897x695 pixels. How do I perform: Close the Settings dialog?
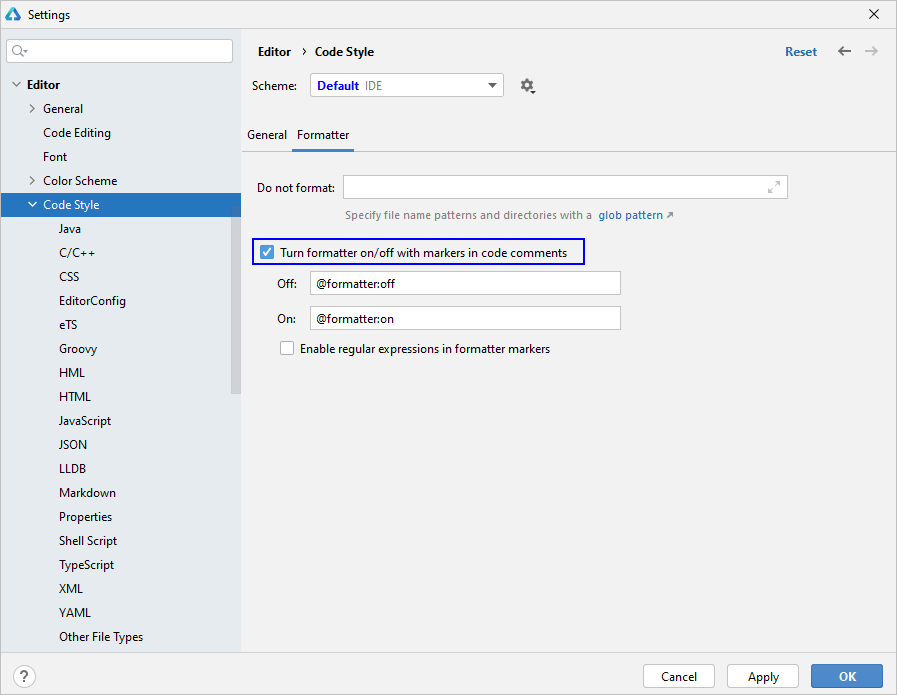click(874, 14)
